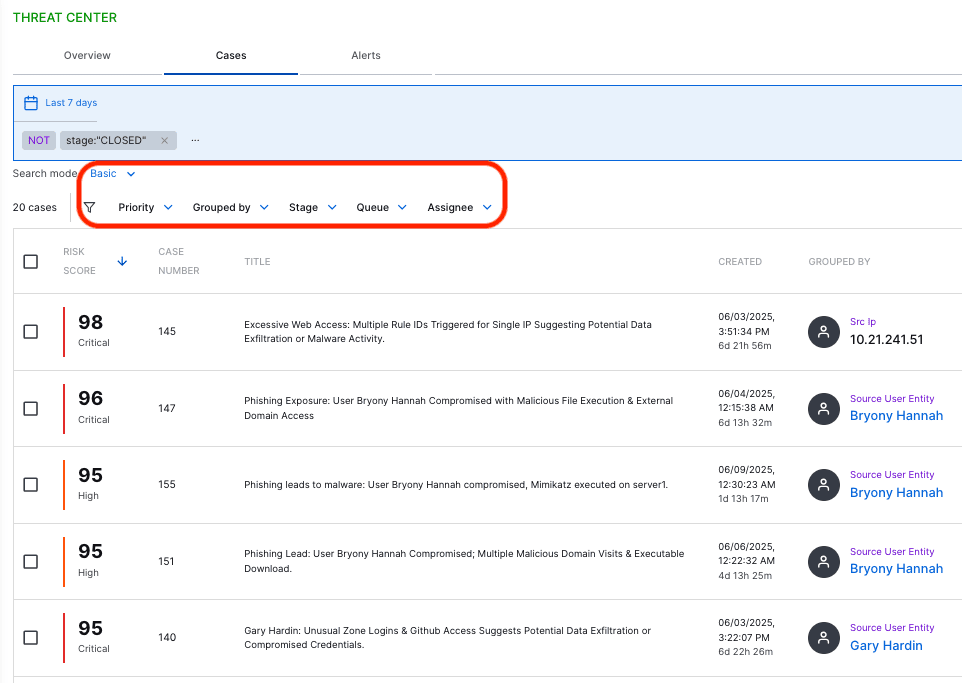Select the Cases tab
This screenshot has height=683, width=962.
coord(231,55)
